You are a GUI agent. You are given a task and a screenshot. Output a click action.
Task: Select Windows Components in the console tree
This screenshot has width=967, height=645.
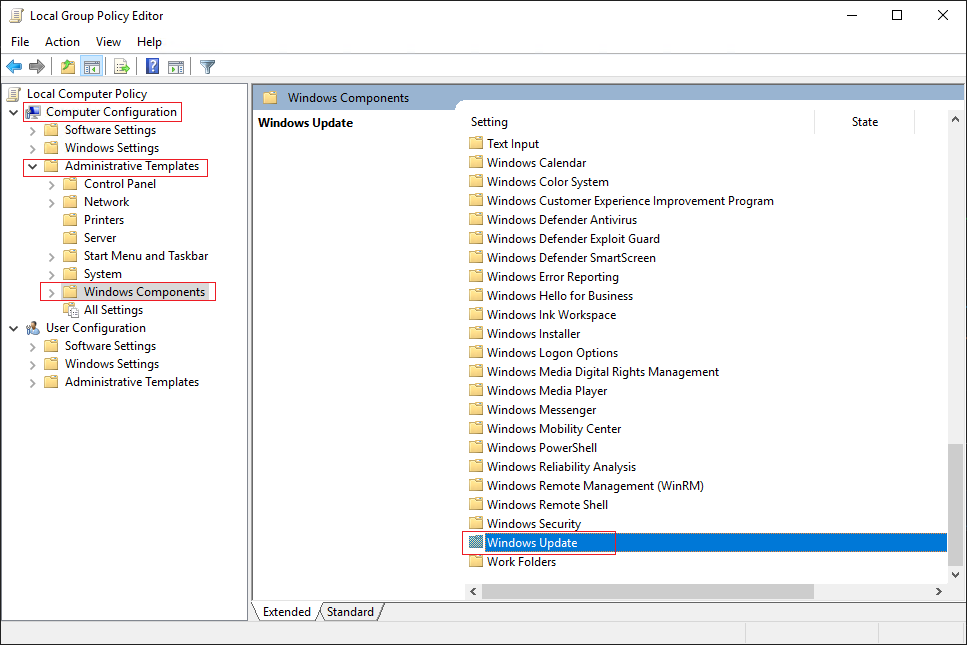coord(144,292)
